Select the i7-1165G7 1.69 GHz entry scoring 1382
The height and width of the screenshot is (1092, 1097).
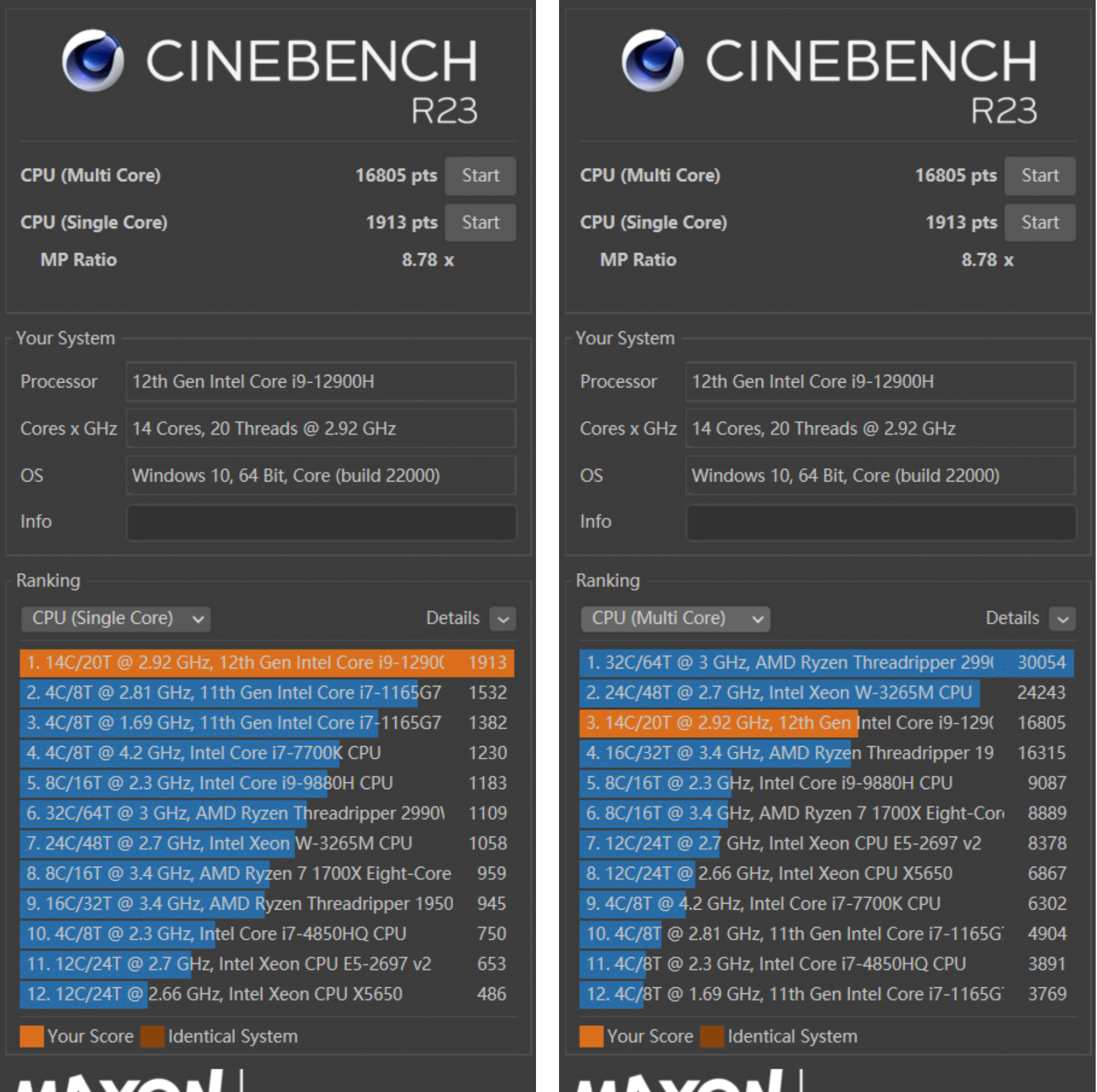267,724
